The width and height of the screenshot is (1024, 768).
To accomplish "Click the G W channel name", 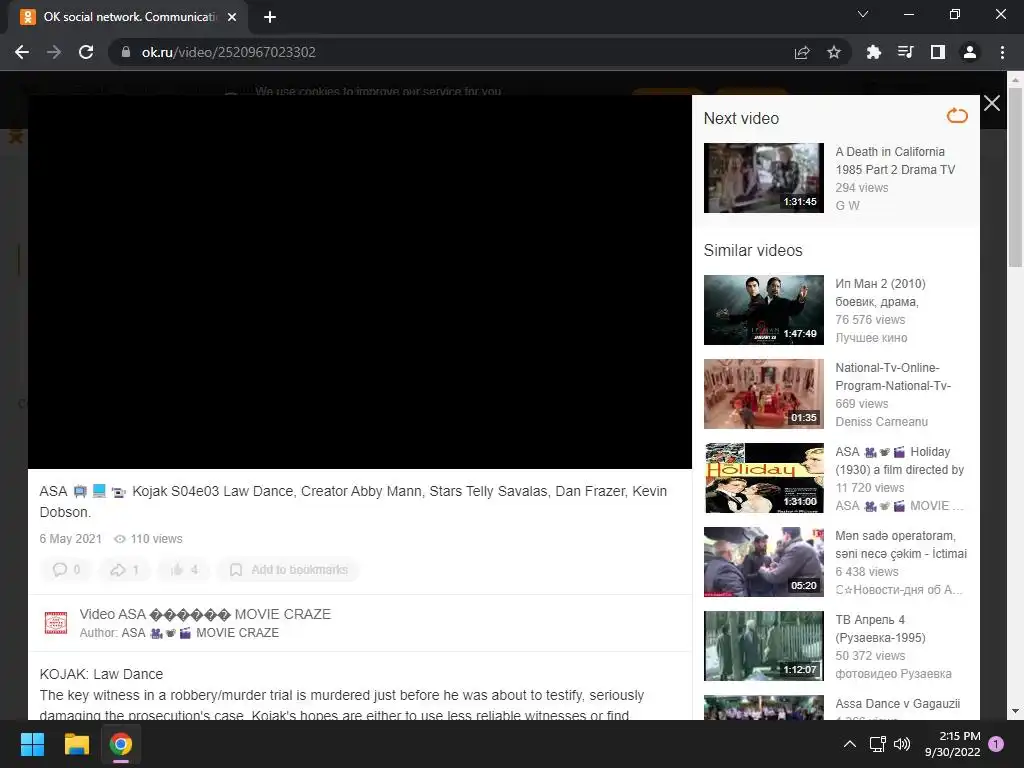I will (x=848, y=206).
